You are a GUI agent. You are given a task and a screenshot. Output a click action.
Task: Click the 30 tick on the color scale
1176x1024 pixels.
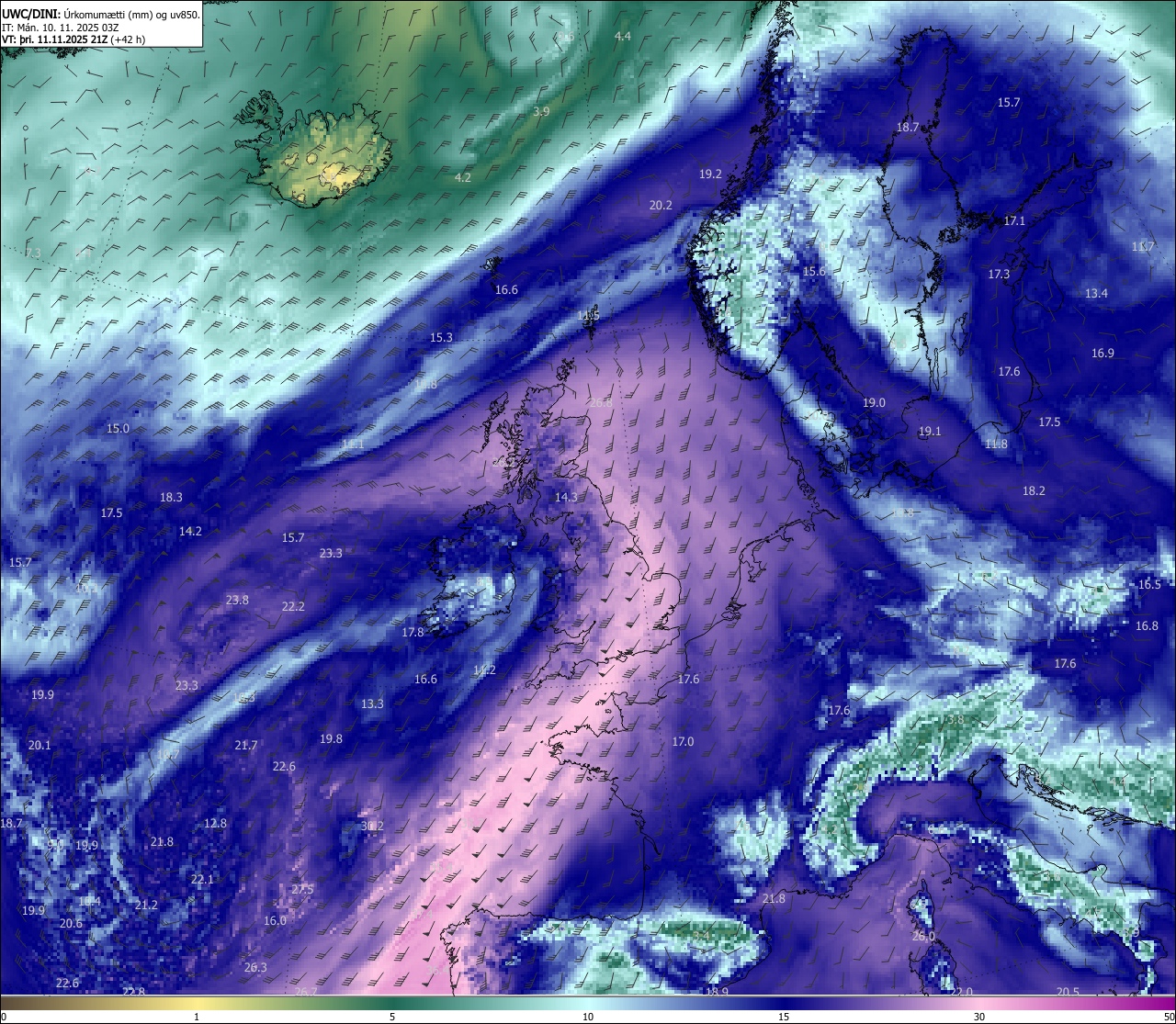(979, 1017)
